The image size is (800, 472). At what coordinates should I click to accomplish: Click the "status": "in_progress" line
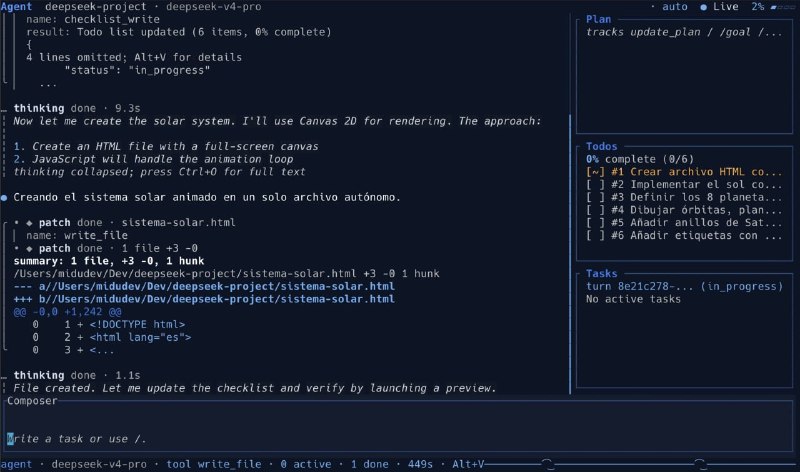137,70
